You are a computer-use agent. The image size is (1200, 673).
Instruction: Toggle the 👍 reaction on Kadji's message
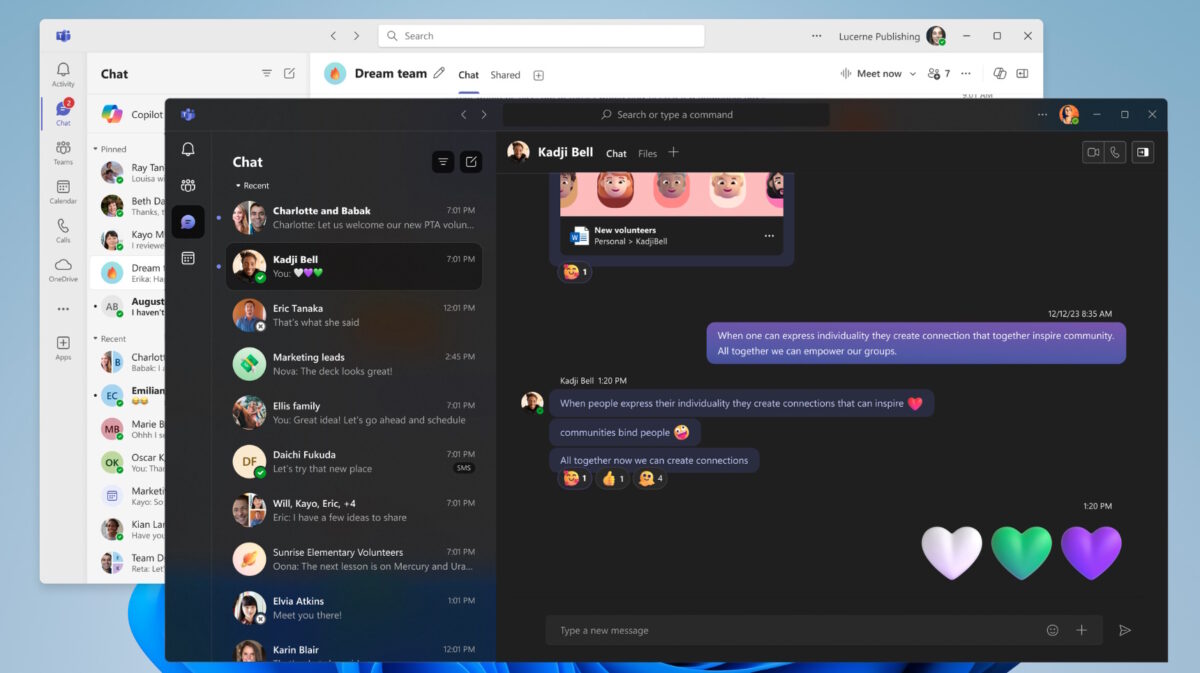[x=612, y=478]
